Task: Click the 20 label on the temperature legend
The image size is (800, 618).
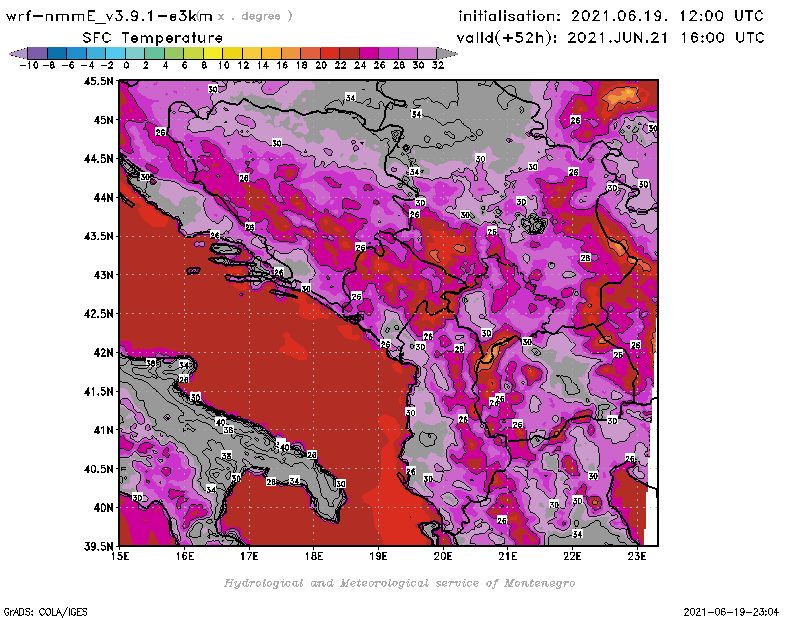Action: tap(321, 65)
